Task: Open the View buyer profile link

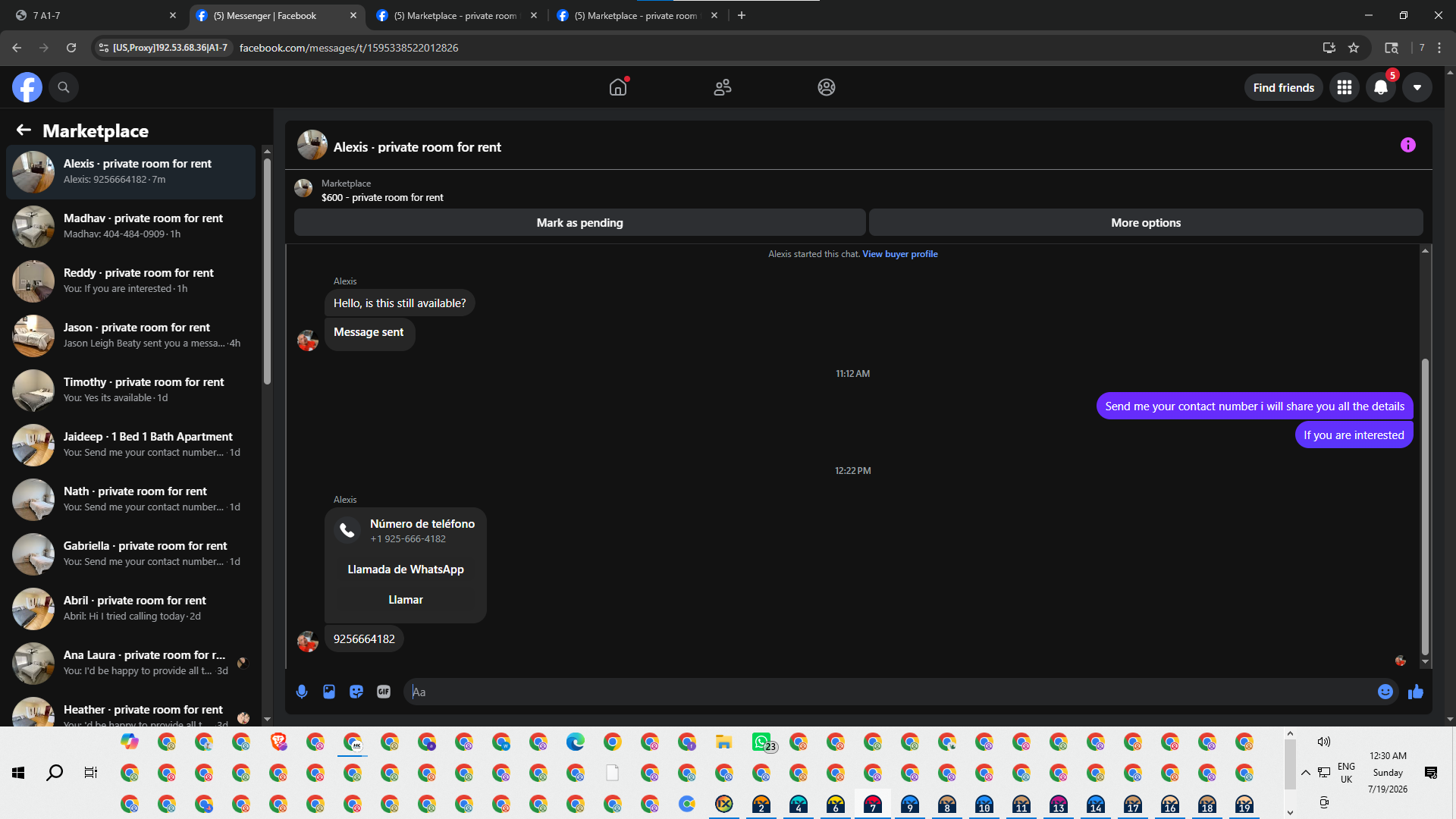Action: (x=900, y=254)
